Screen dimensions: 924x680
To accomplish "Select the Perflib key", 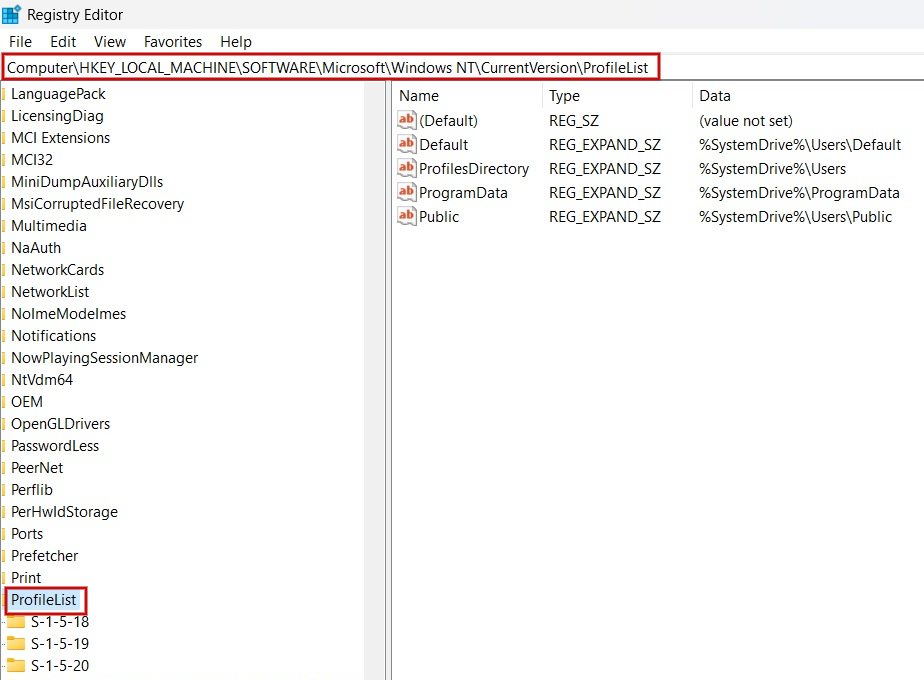I will click(x=33, y=489).
